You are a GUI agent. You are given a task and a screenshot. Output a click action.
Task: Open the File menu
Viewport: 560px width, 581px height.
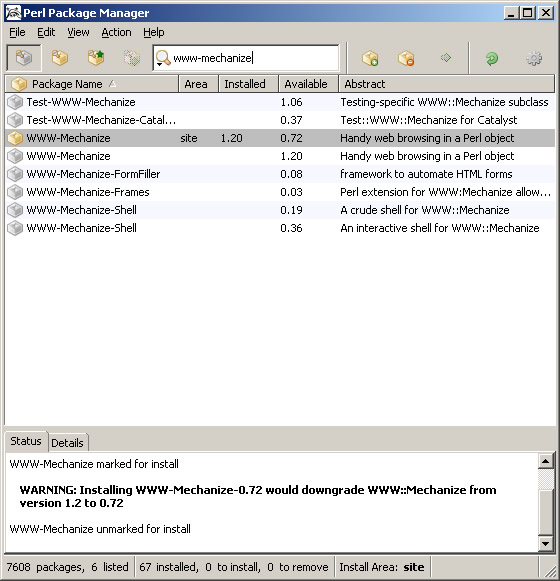(x=17, y=33)
